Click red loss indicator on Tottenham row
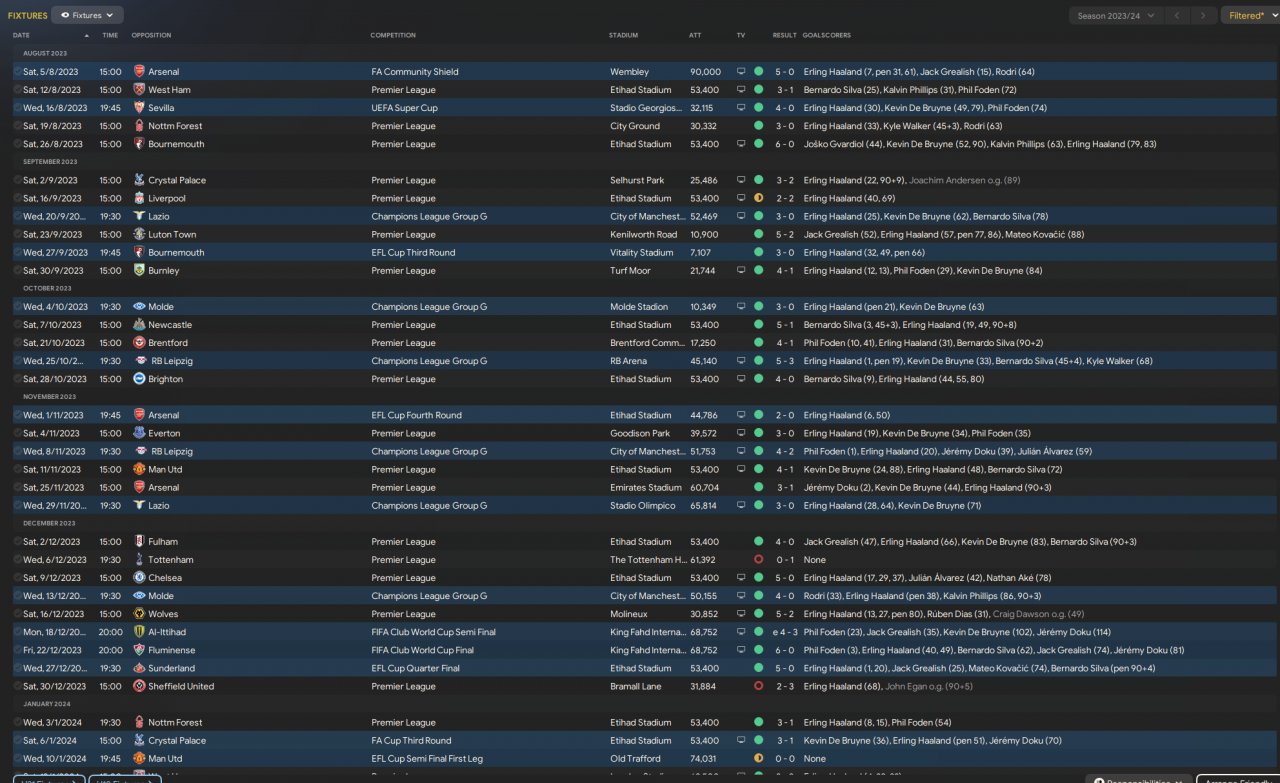This screenshot has height=783, width=1280. pos(758,560)
